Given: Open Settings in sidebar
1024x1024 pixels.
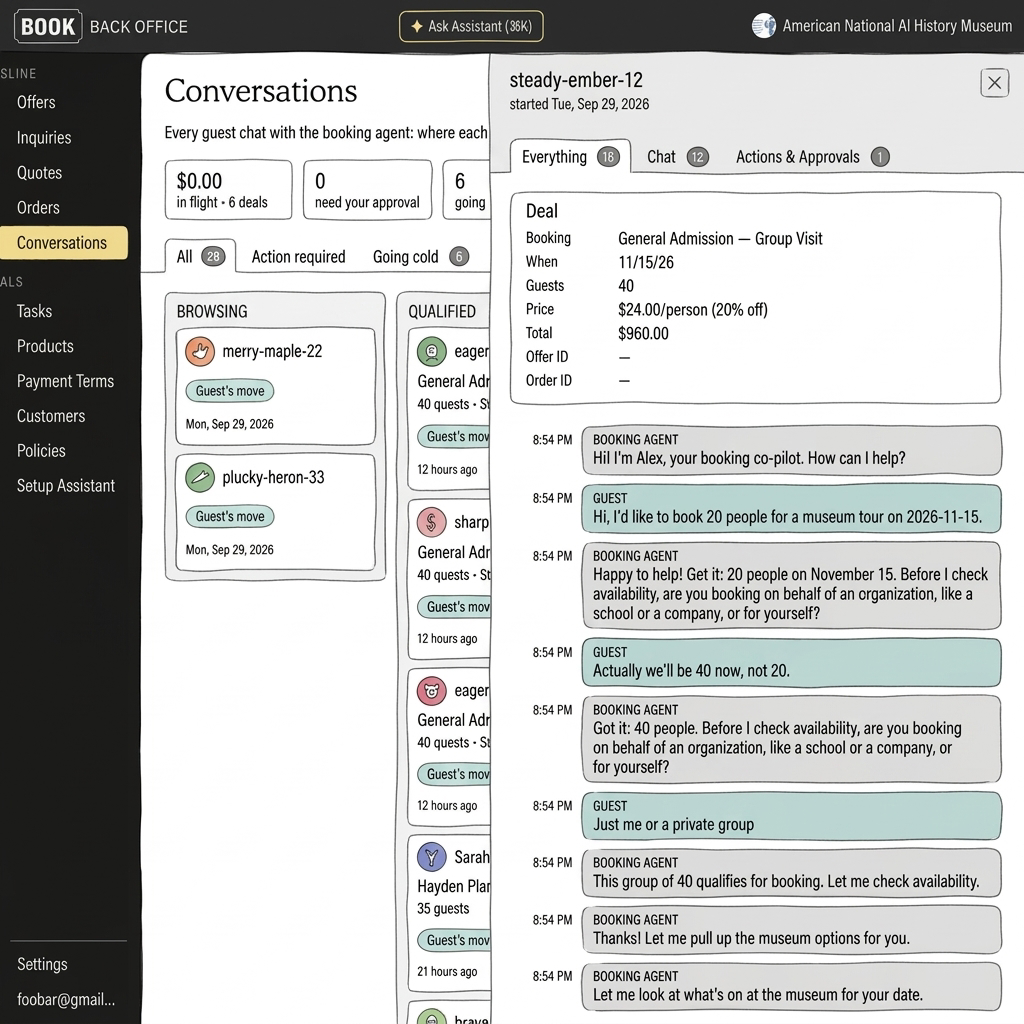Looking at the screenshot, I should pos(42,965).
